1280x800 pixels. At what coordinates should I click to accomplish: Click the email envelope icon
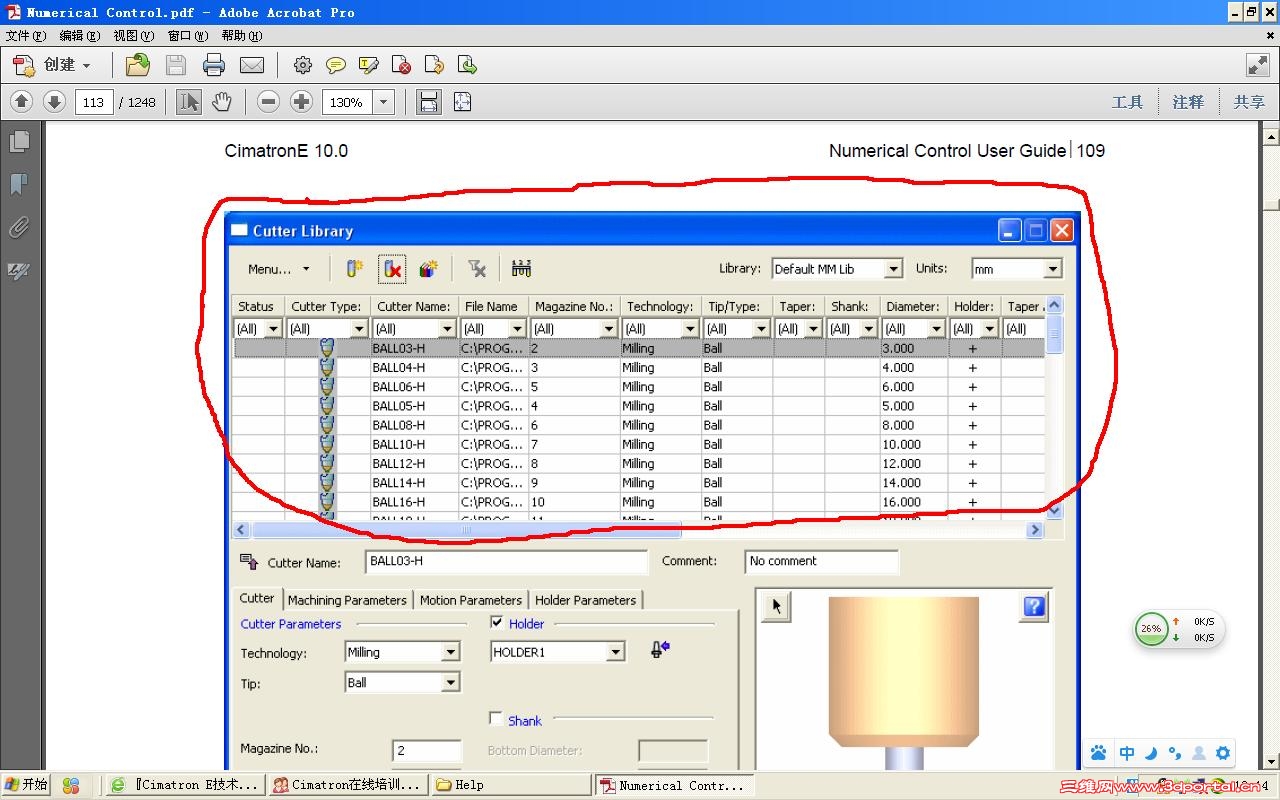point(252,65)
